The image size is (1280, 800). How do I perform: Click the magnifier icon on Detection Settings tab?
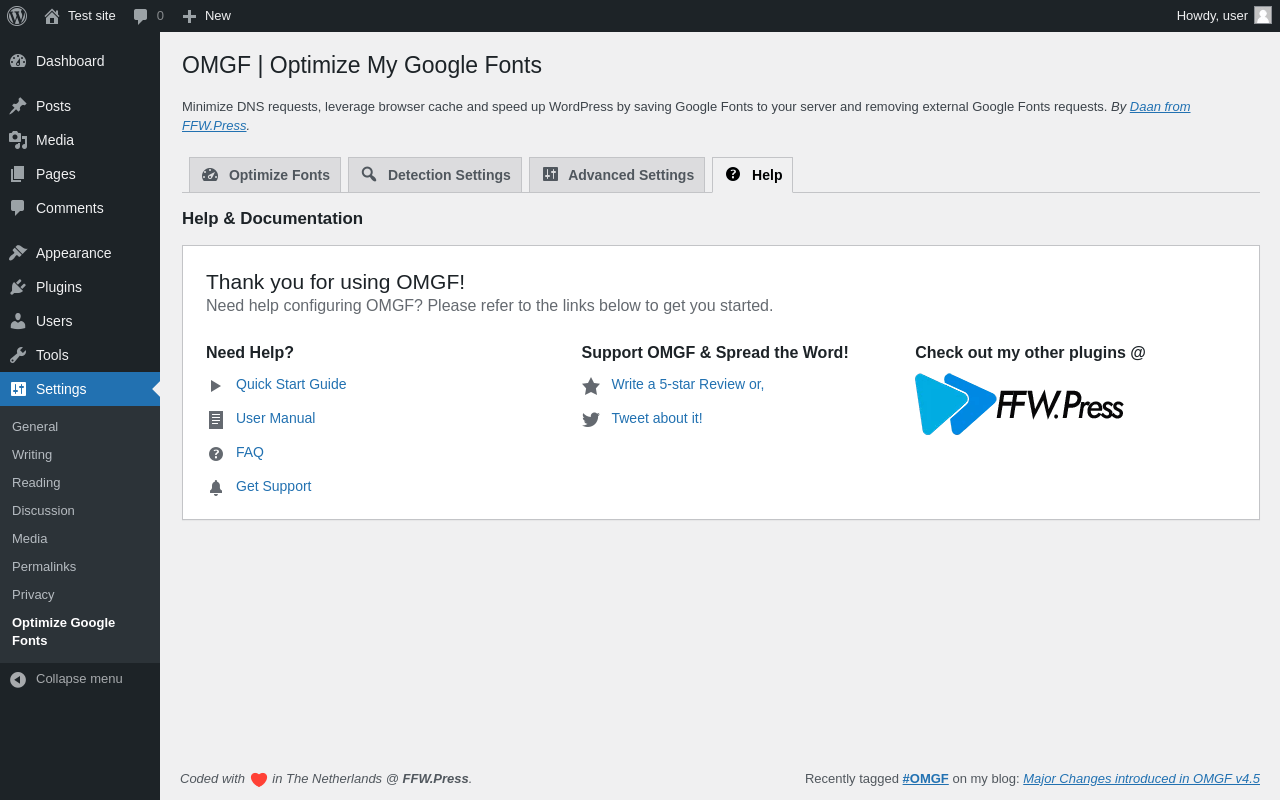tap(369, 174)
